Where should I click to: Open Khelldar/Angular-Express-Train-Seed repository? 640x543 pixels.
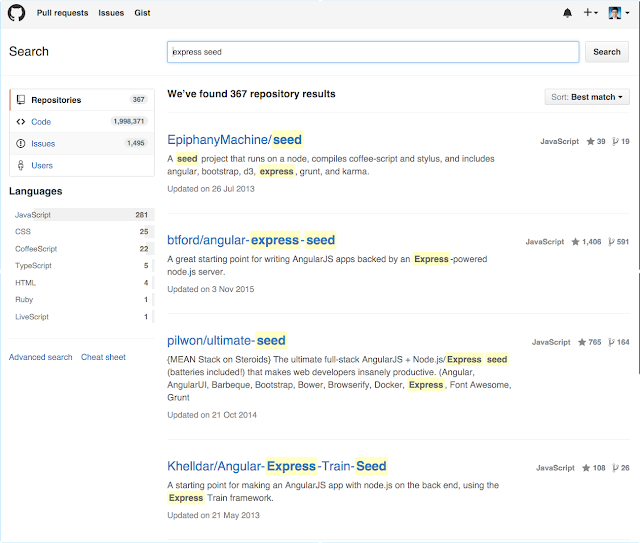277,466
